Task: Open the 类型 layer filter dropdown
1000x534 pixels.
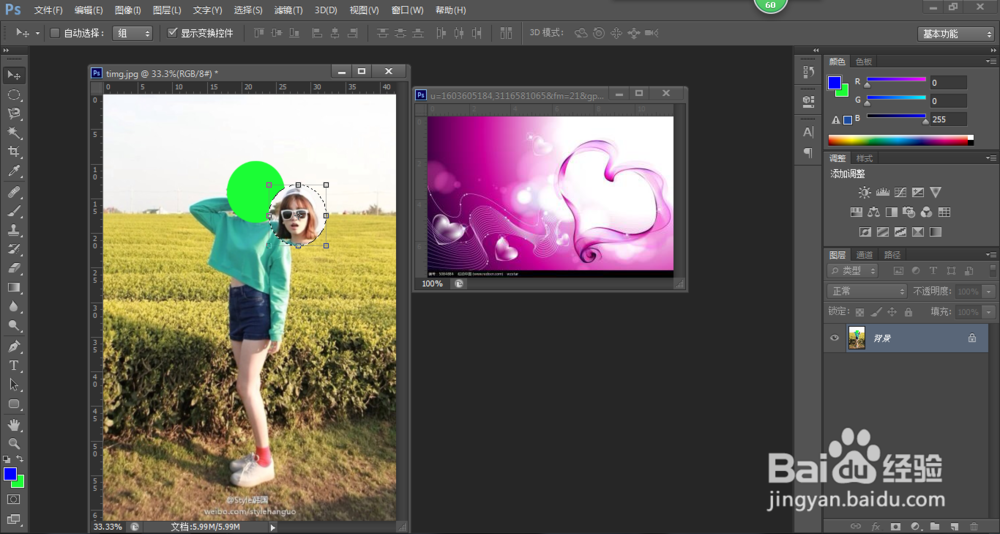Action: pyautogui.click(x=853, y=271)
